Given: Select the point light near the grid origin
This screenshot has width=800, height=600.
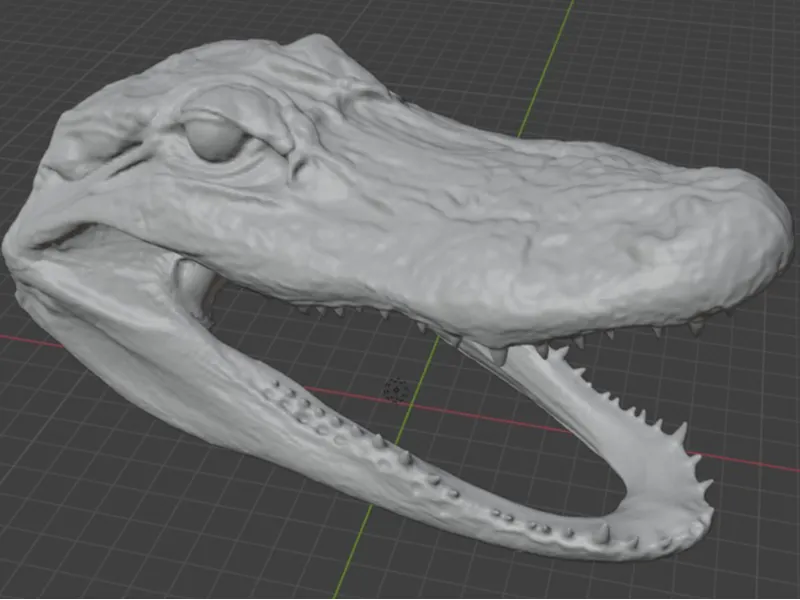Looking at the screenshot, I should coord(396,390).
